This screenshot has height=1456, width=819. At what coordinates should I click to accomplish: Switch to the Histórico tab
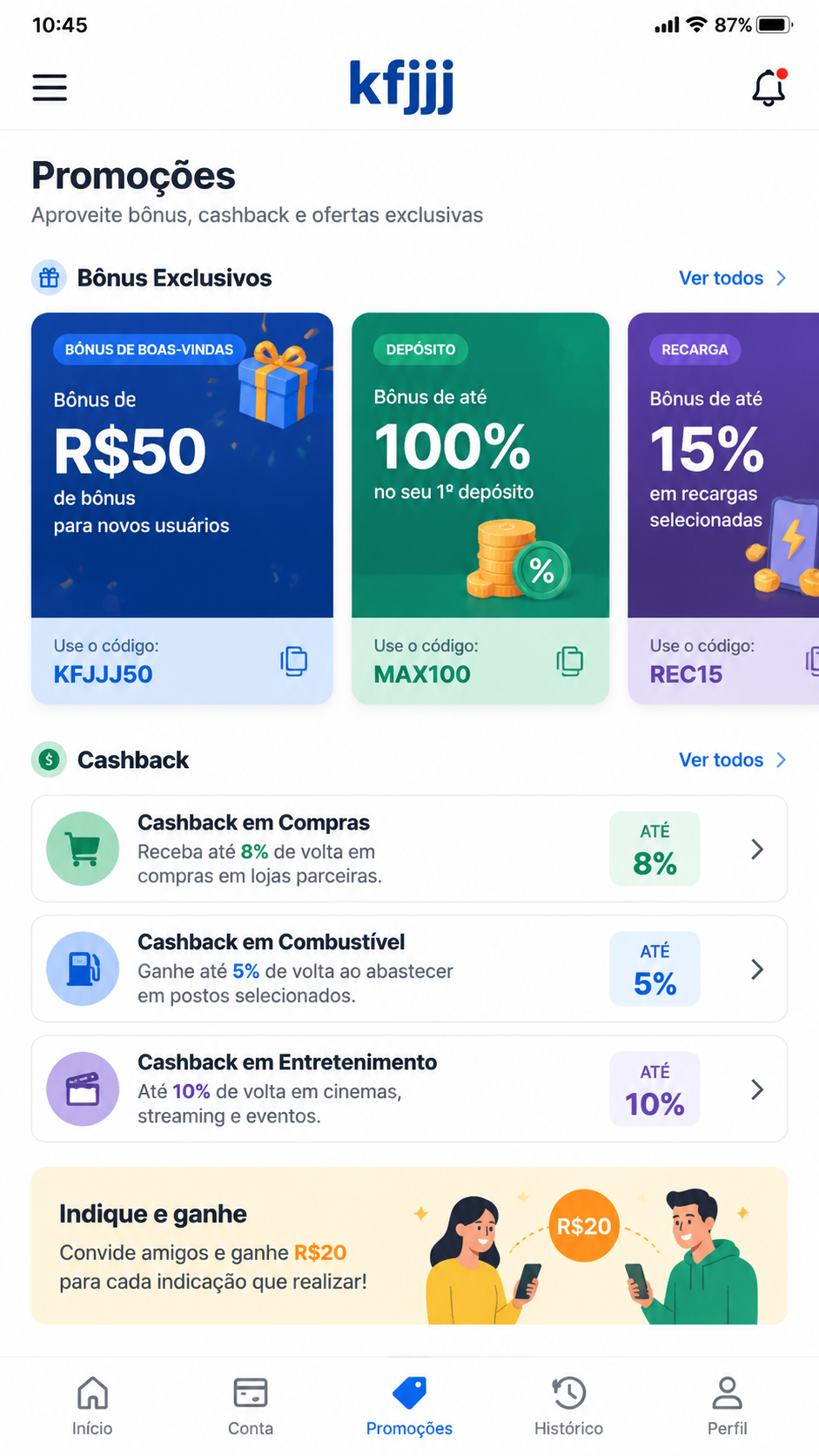click(x=568, y=1405)
